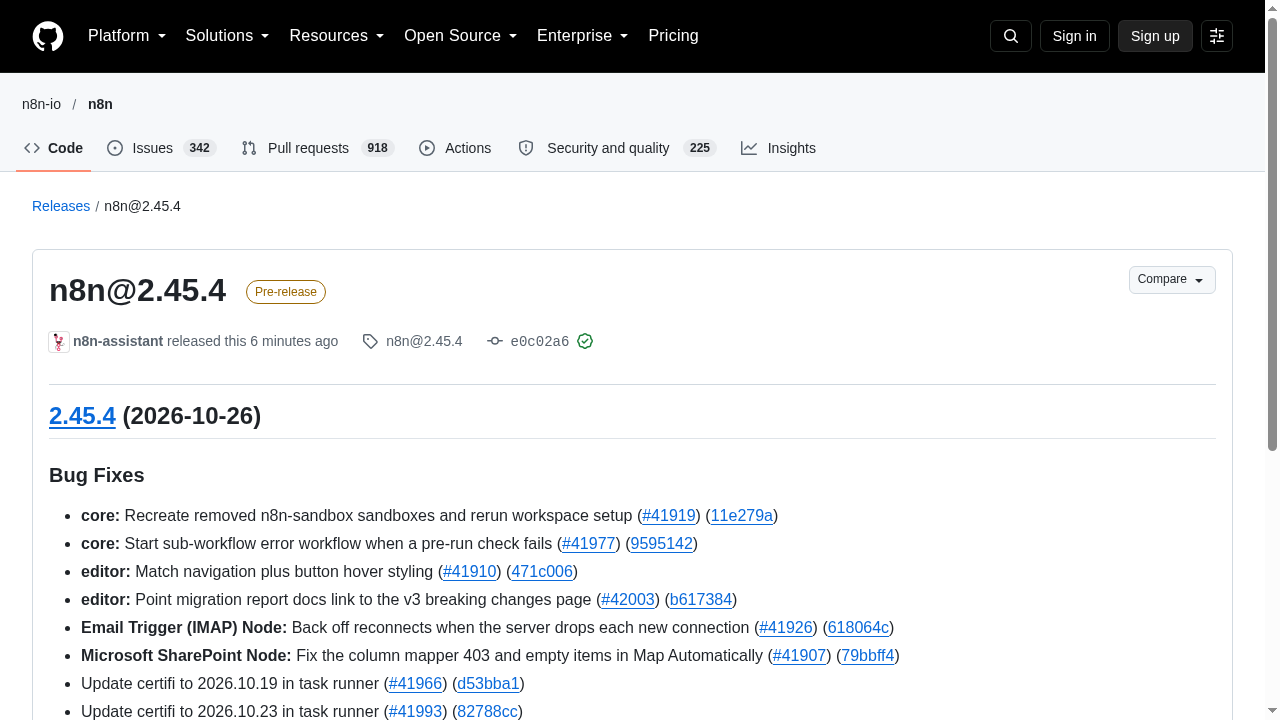Click the Sign in button
This screenshot has width=1280, height=720.
tap(1075, 36)
